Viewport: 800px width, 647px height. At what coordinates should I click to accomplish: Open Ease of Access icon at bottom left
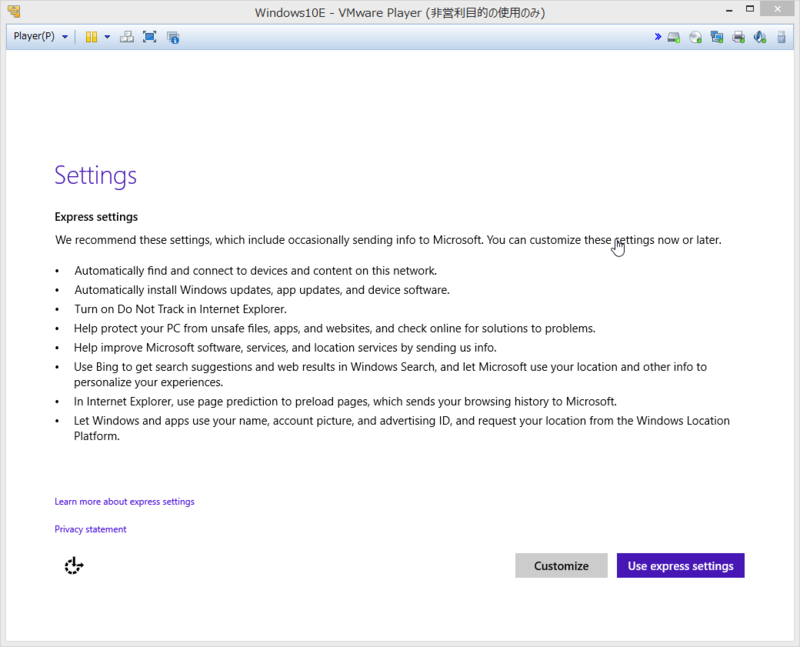click(x=74, y=565)
